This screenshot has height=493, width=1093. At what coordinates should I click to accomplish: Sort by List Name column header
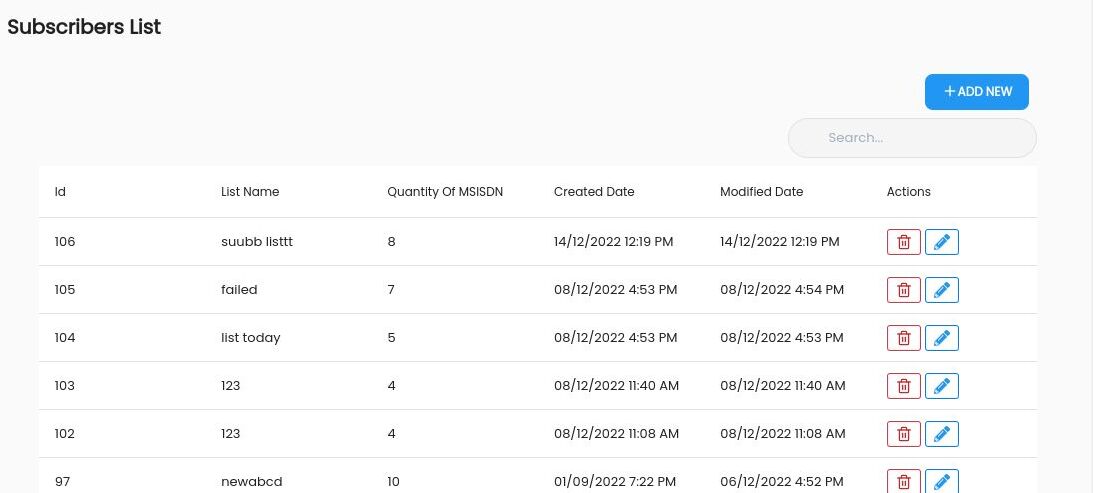pyautogui.click(x=250, y=192)
